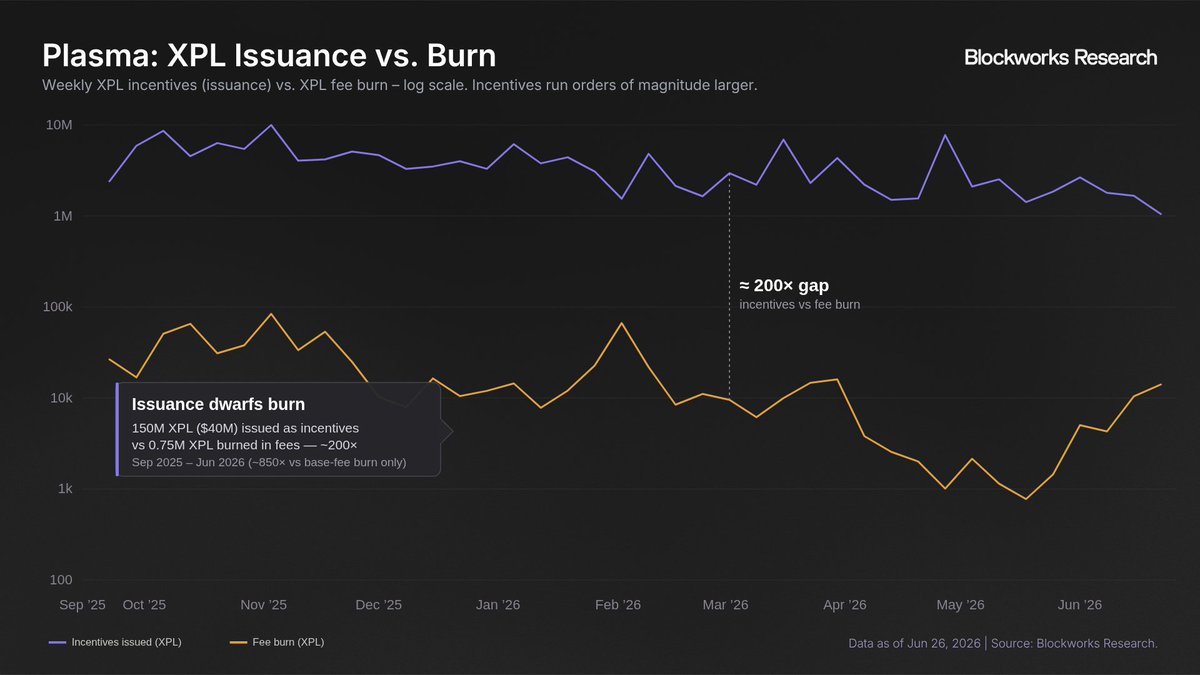Click the subtitle starting 'Weekly XPL incentives (issuance)'
The width and height of the screenshot is (1200, 675).
[x=400, y=86]
